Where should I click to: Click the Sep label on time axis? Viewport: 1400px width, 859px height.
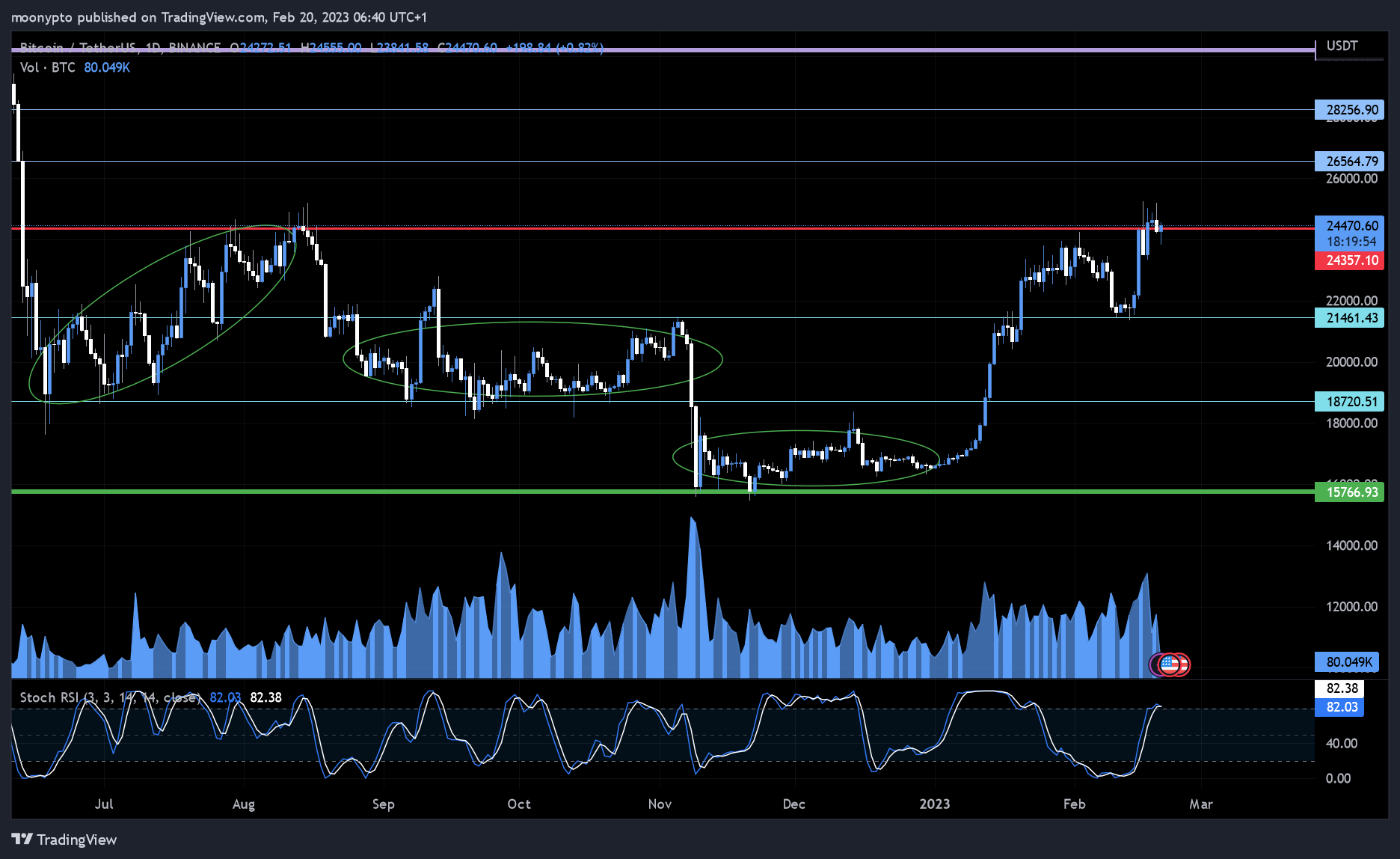(383, 804)
